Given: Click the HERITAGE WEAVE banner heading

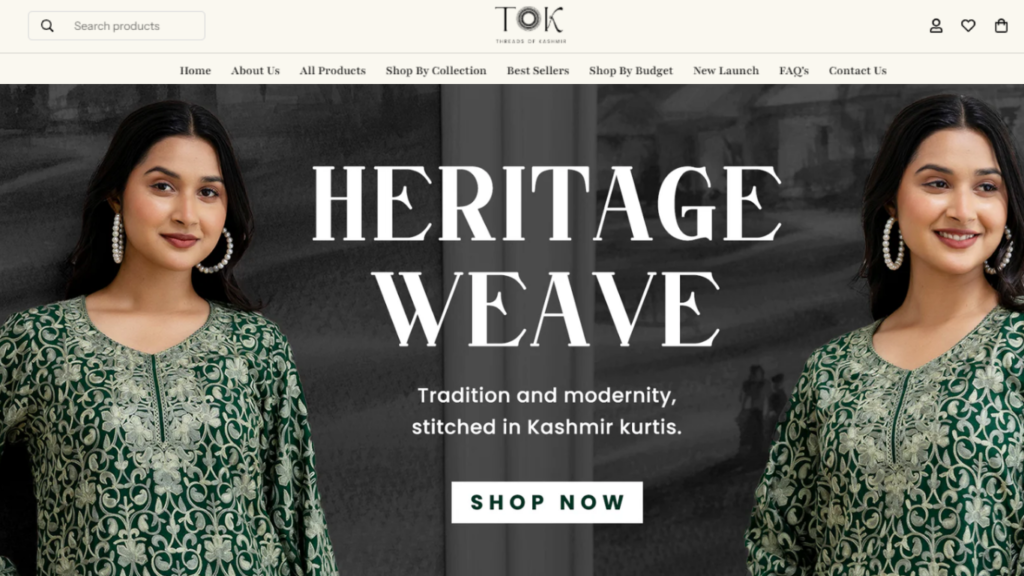Looking at the screenshot, I should pyautogui.click(x=547, y=256).
